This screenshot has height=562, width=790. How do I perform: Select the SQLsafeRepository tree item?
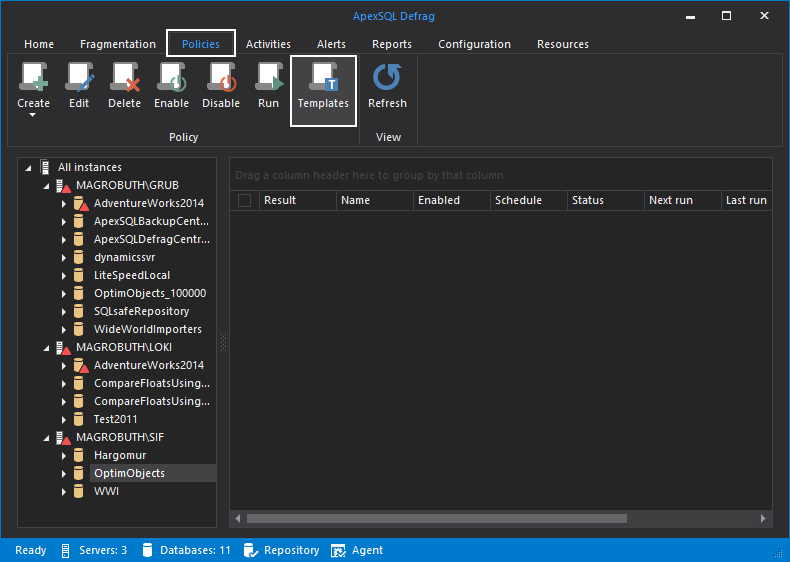(x=142, y=311)
